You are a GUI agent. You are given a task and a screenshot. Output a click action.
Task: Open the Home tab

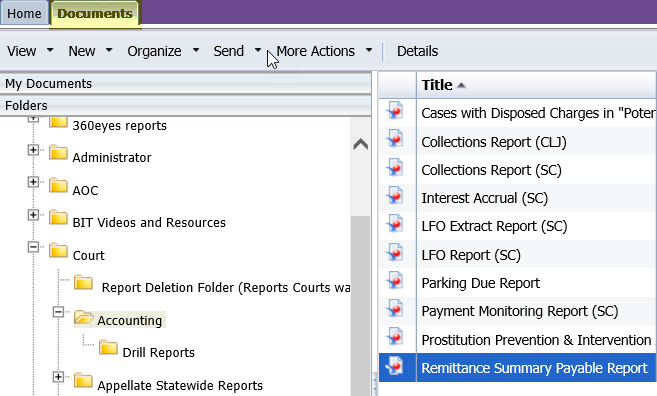tap(24, 13)
